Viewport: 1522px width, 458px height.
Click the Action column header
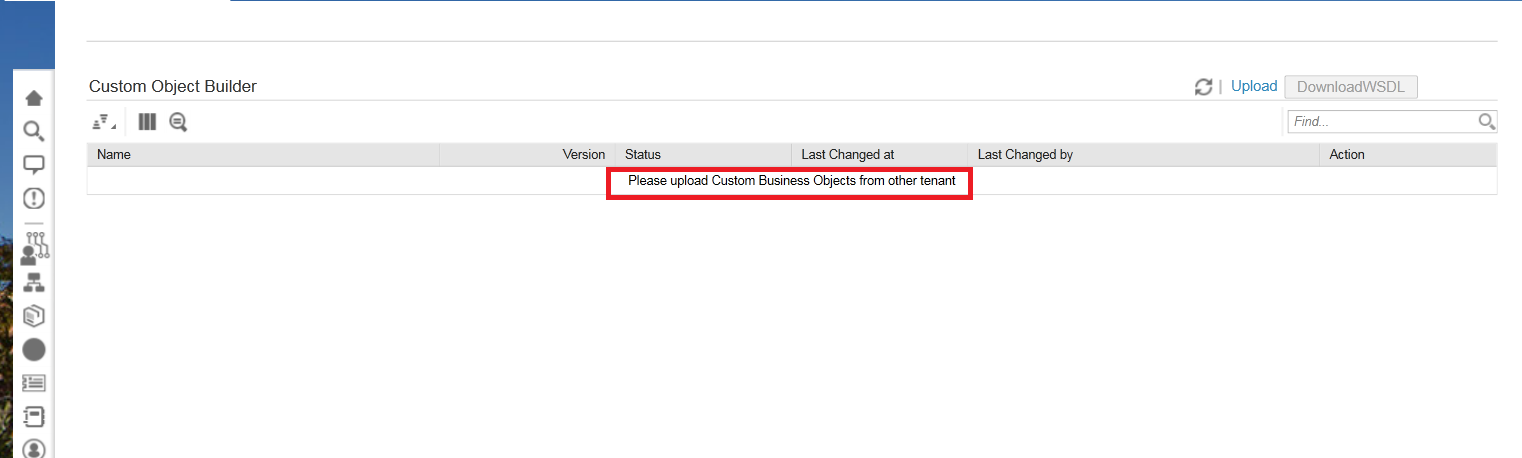[x=1408, y=155]
